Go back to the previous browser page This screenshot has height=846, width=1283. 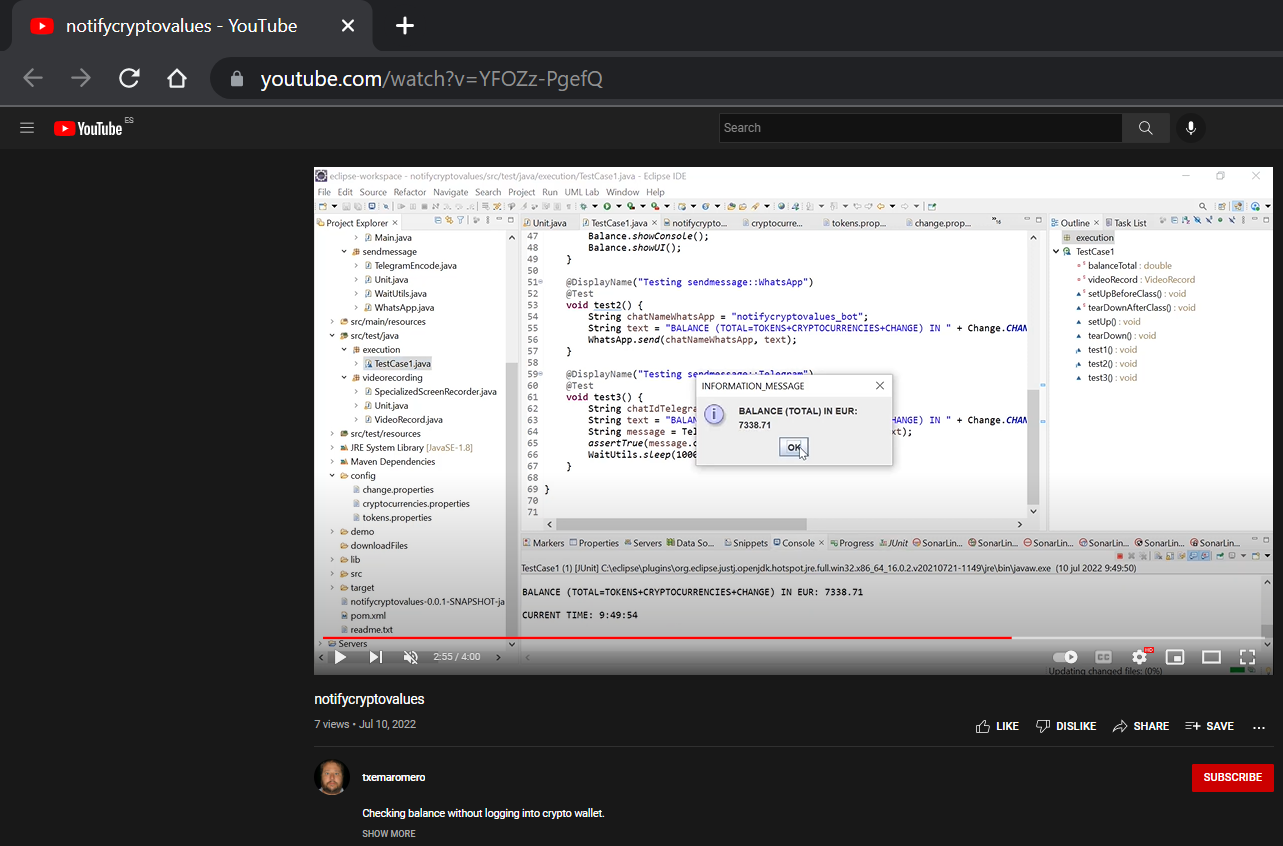click(x=33, y=79)
